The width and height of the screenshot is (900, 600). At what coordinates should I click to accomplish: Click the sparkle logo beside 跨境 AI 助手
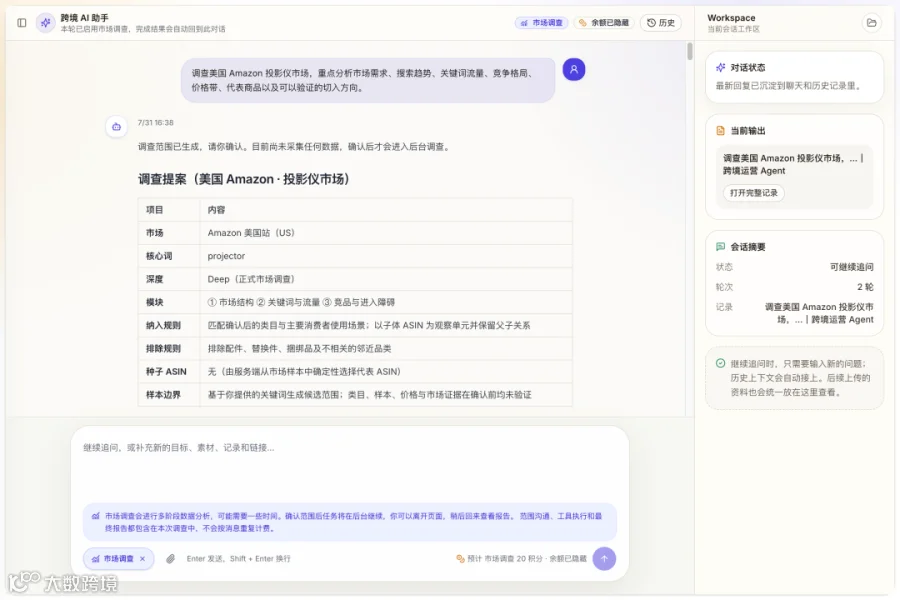click(45, 23)
